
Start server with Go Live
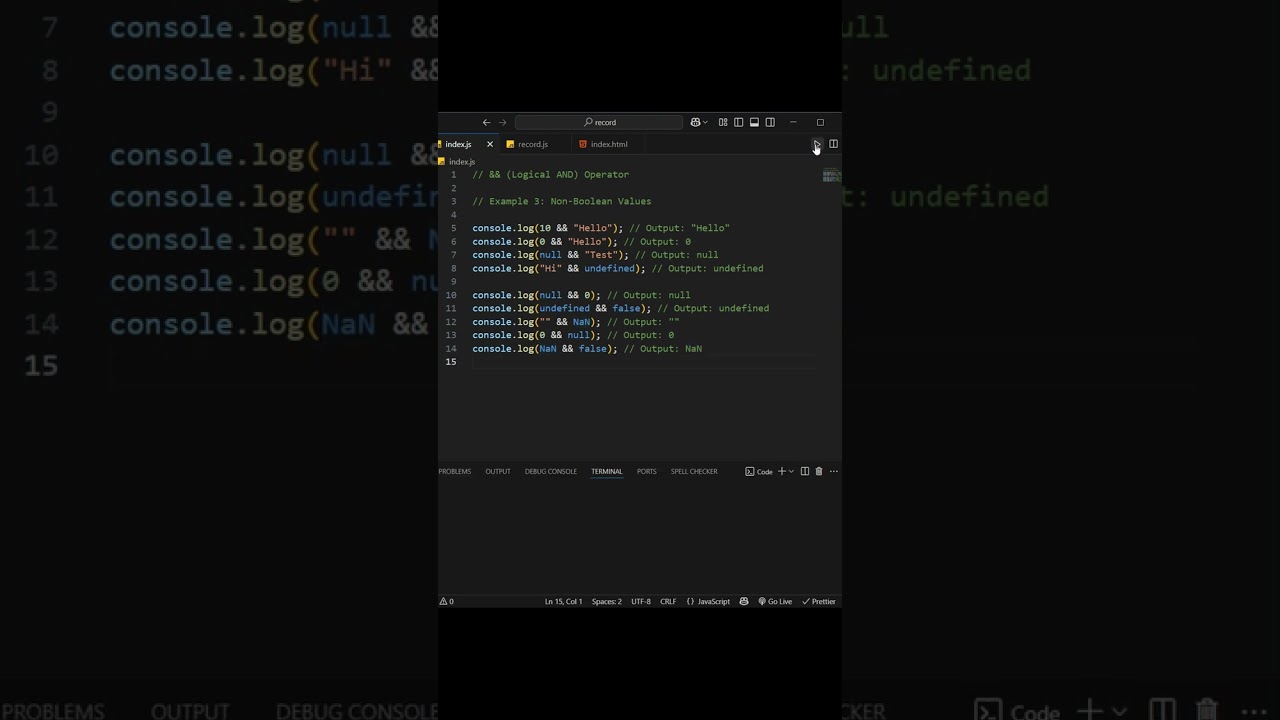(x=775, y=601)
